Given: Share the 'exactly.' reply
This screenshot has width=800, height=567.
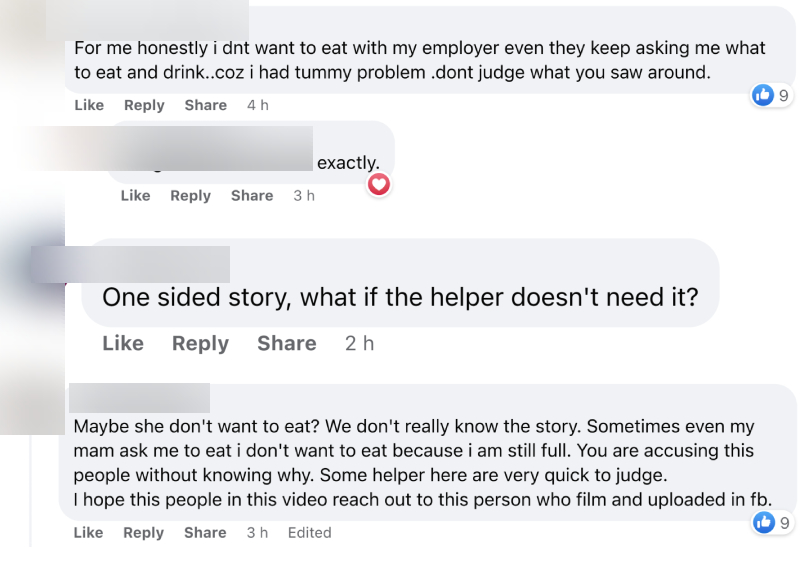Looking at the screenshot, I should point(252,195).
